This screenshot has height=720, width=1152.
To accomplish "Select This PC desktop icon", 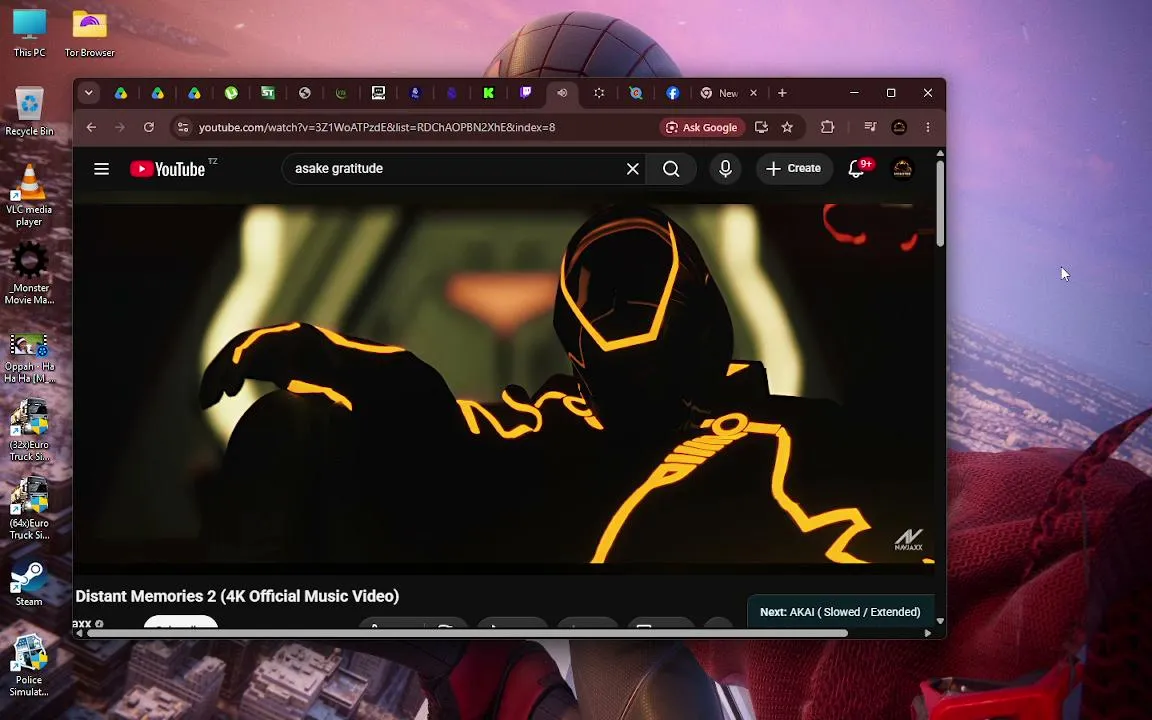I will pyautogui.click(x=29, y=33).
